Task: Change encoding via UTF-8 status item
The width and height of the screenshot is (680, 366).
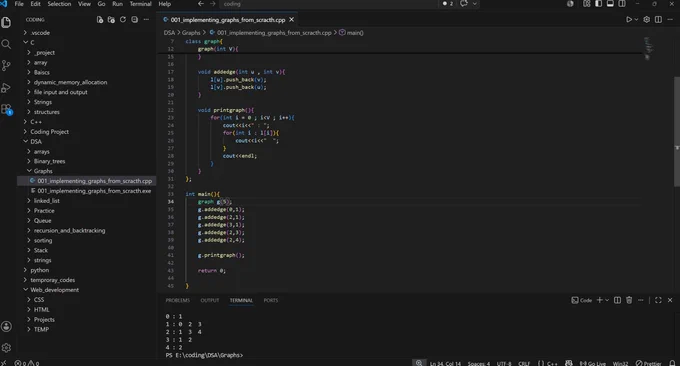Action: pos(504,363)
